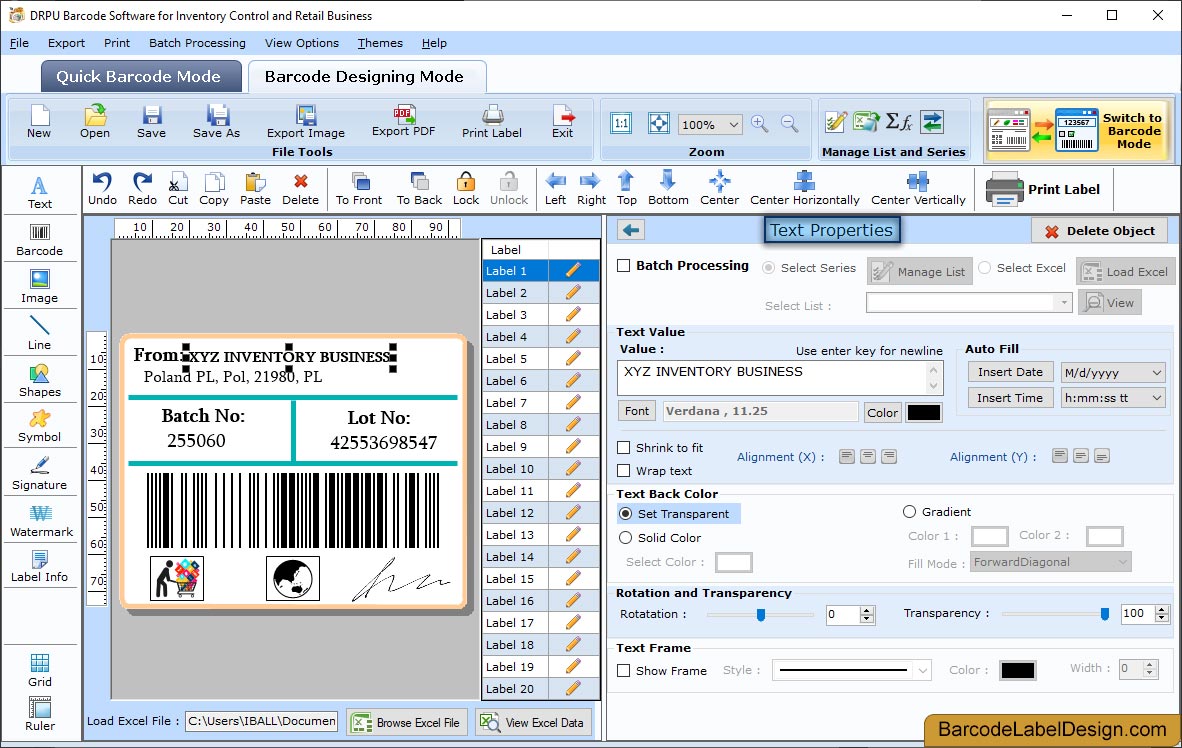Image resolution: width=1182 pixels, height=748 pixels.
Task: Select the Set Transparent radio option
Action: pyautogui.click(x=626, y=513)
